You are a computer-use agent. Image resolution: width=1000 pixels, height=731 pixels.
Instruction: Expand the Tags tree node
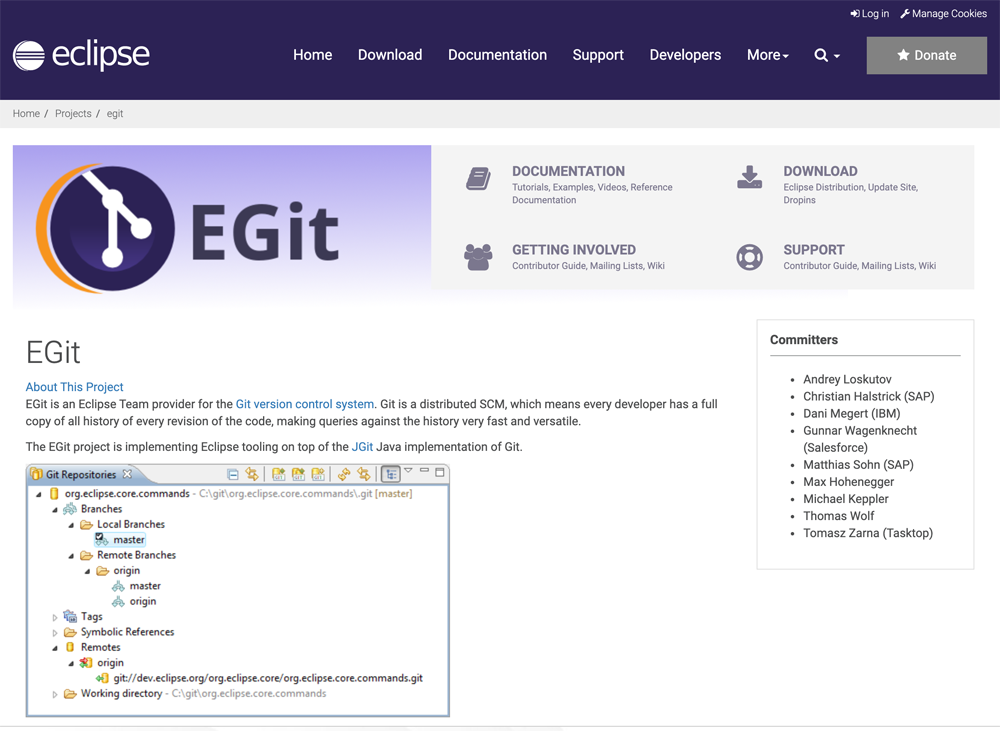(55, 617)
